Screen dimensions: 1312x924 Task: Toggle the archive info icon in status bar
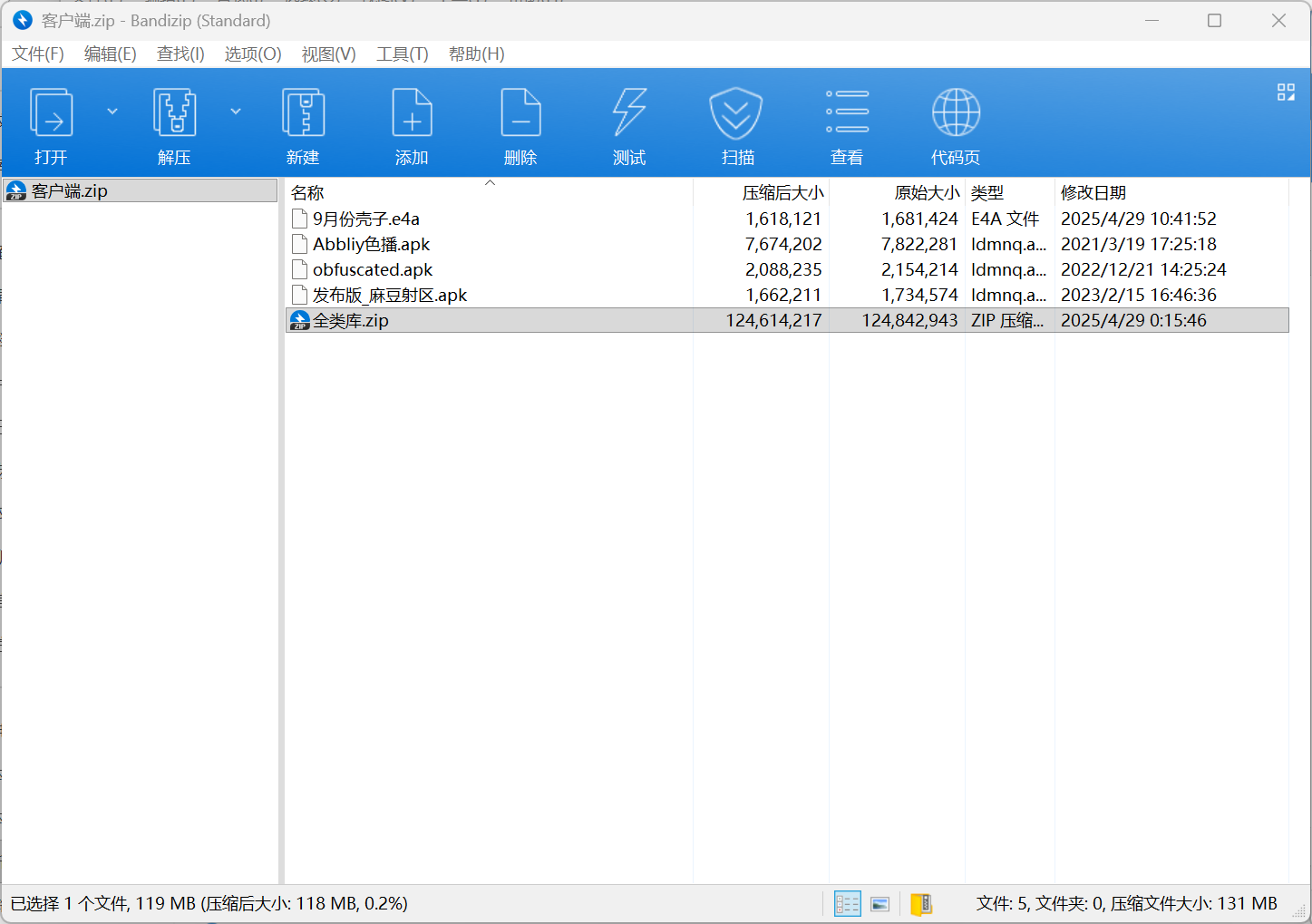pos(921,904)
